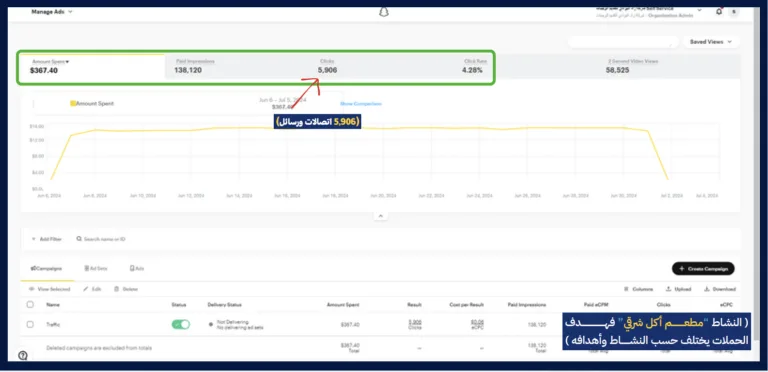Click the chart options handle beside Amount Spent legend
This screenshot has width=768, height=372.
pyautogui.click(x=33, y=104)
